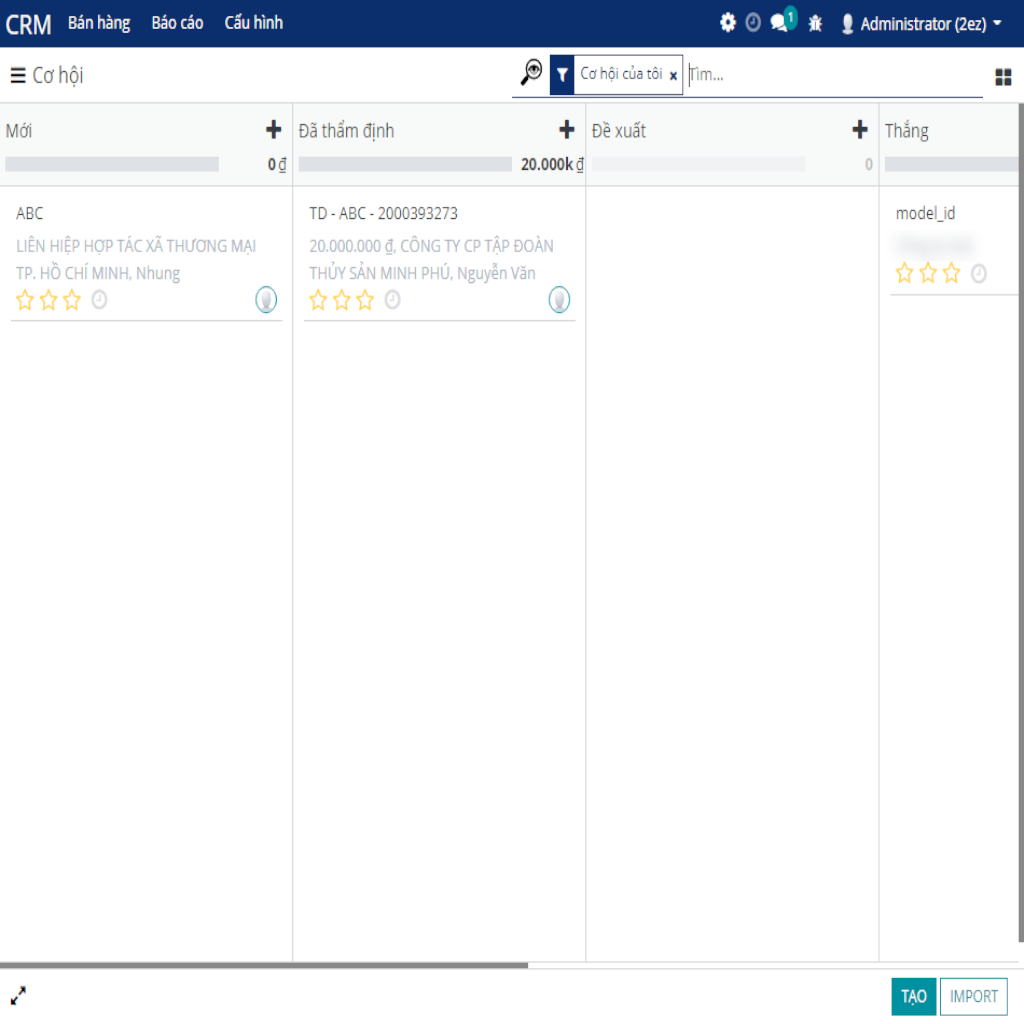
Task: Click the TẠO button
Action: (913, 996)
